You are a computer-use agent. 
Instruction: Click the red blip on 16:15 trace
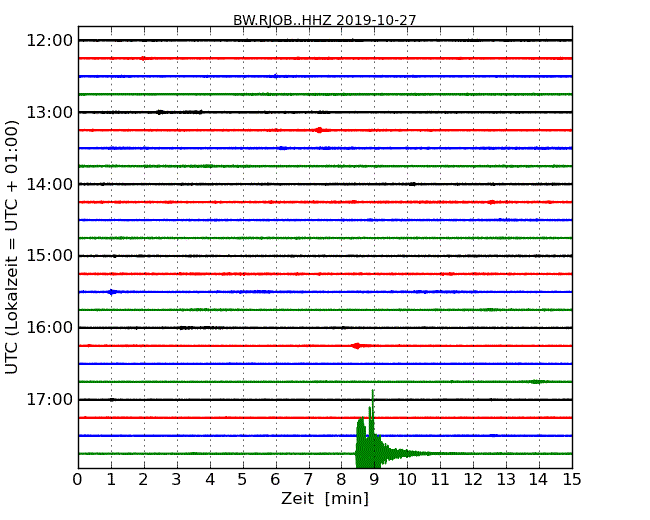[x=357, y=346]
